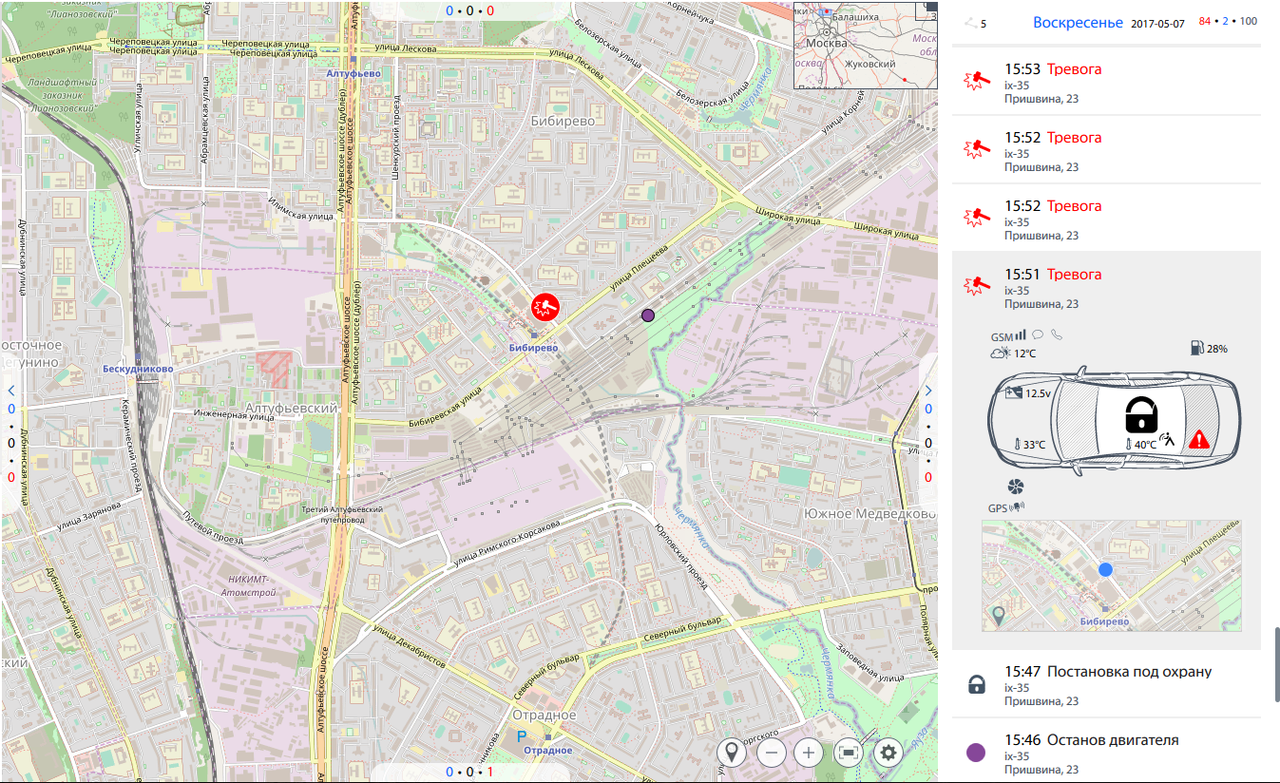Click the Moscow overview mini map
Viewport: 1280px width, 783px height.
point(865,44)
